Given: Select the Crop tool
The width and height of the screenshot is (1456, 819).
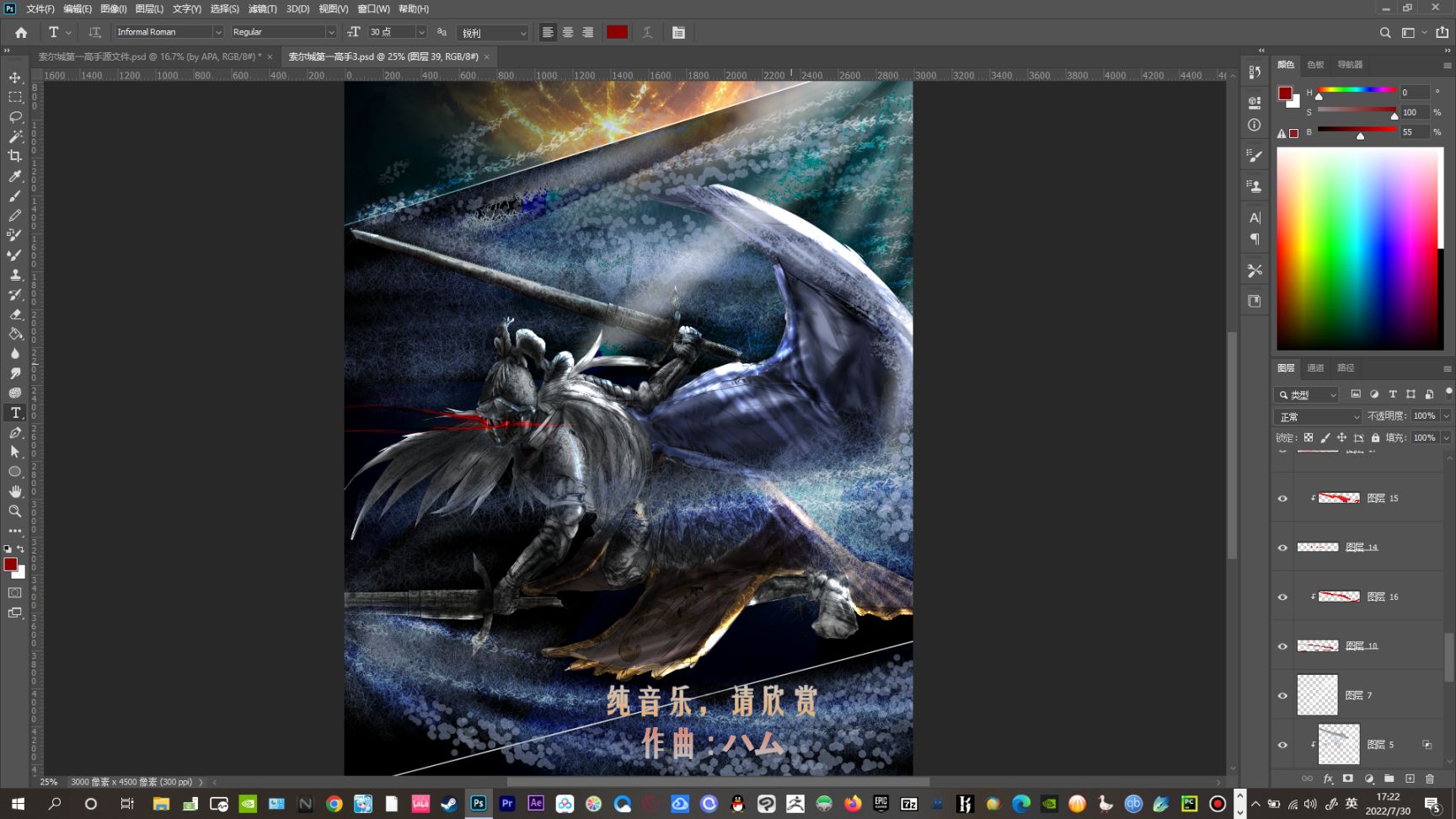Looking at the screenshot, I should click(15, 156).
